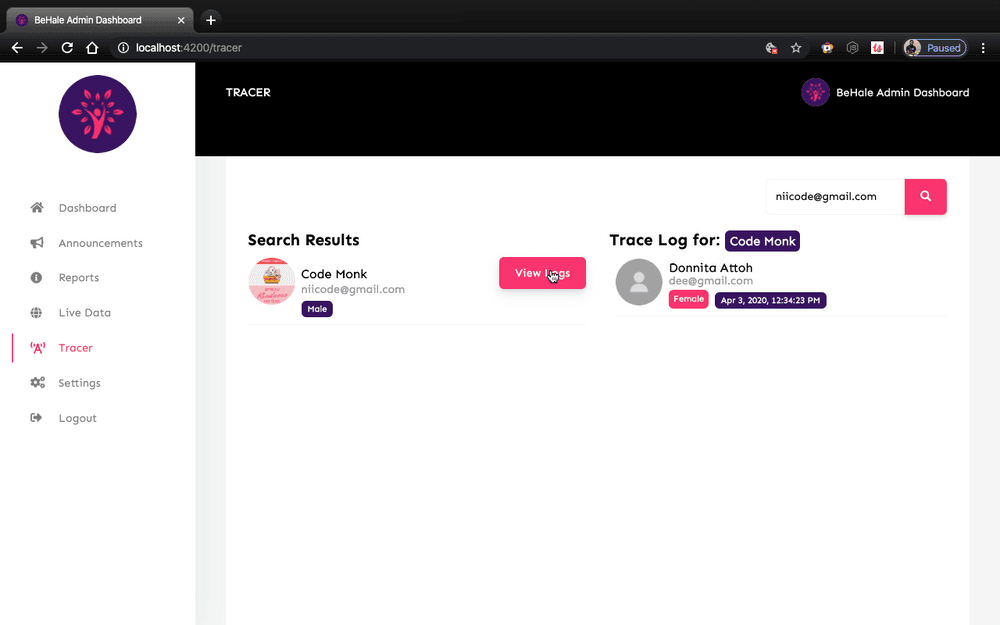Bookmark this page with star icon

(x=796, y=47)
